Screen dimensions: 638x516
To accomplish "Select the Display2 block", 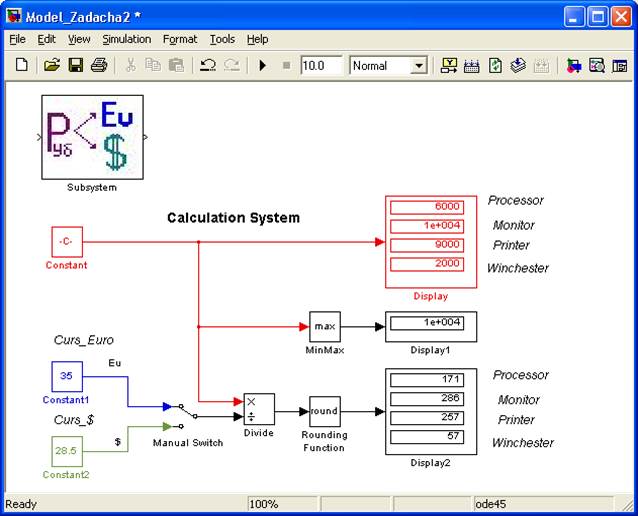I will [x=431, y=411].
